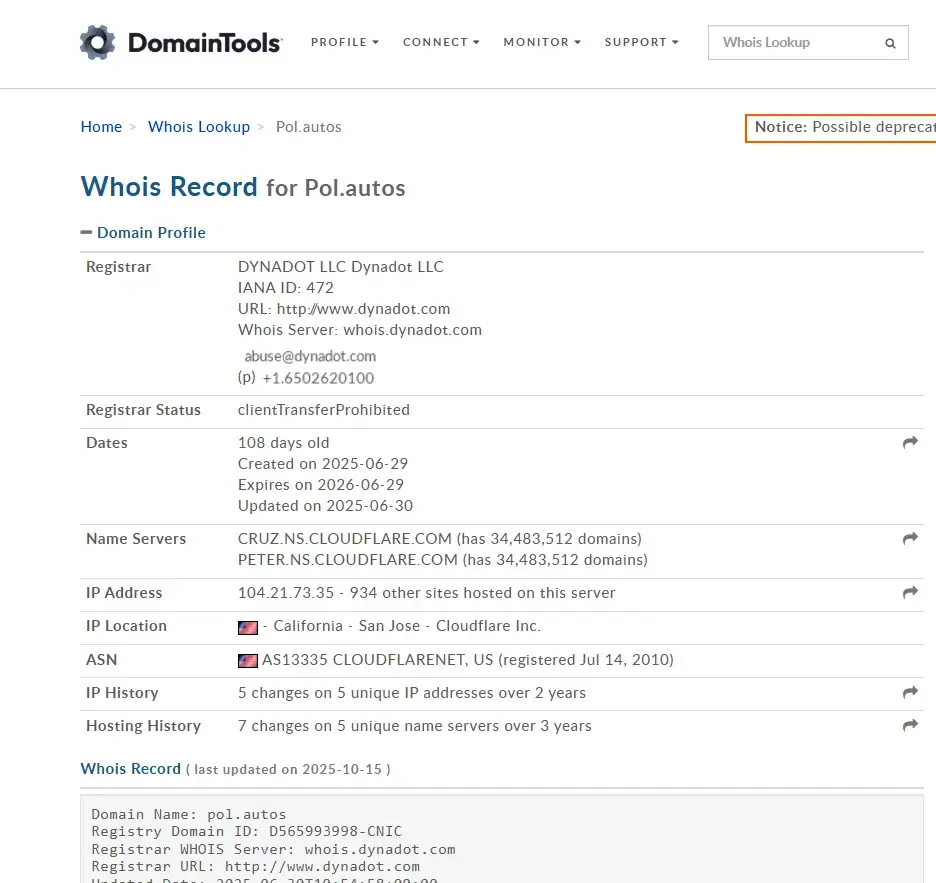Click the 'DYNADOT LLC Dynadot LLC' registrar name
Viewport: 936px width, 883px height.
click(x=341, y=267)
